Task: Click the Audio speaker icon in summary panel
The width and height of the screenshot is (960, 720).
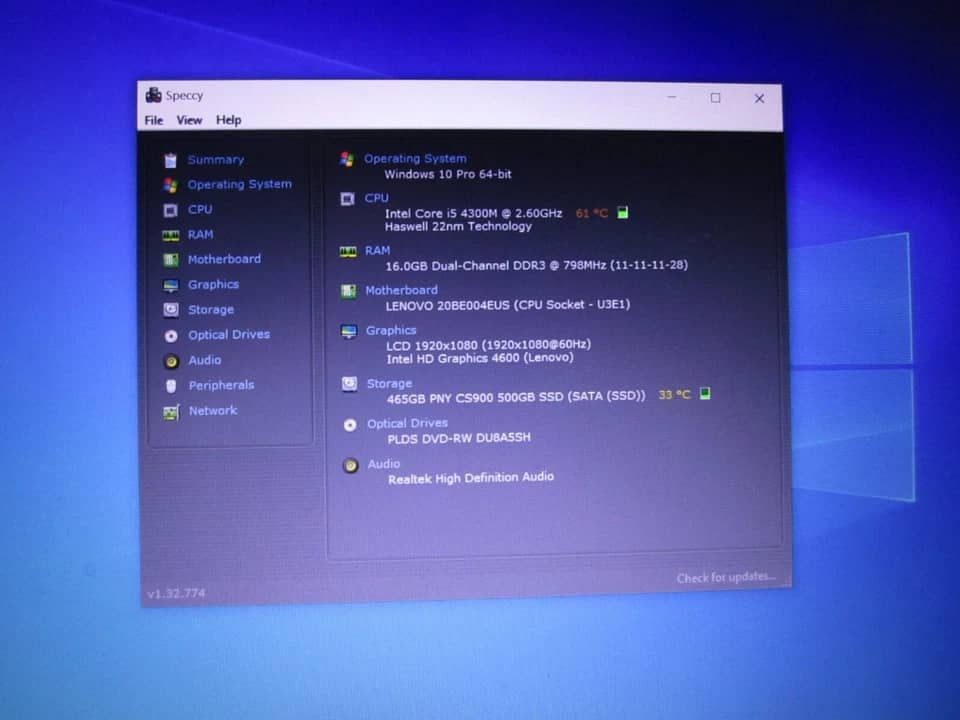Action: [x=350, y=466]
